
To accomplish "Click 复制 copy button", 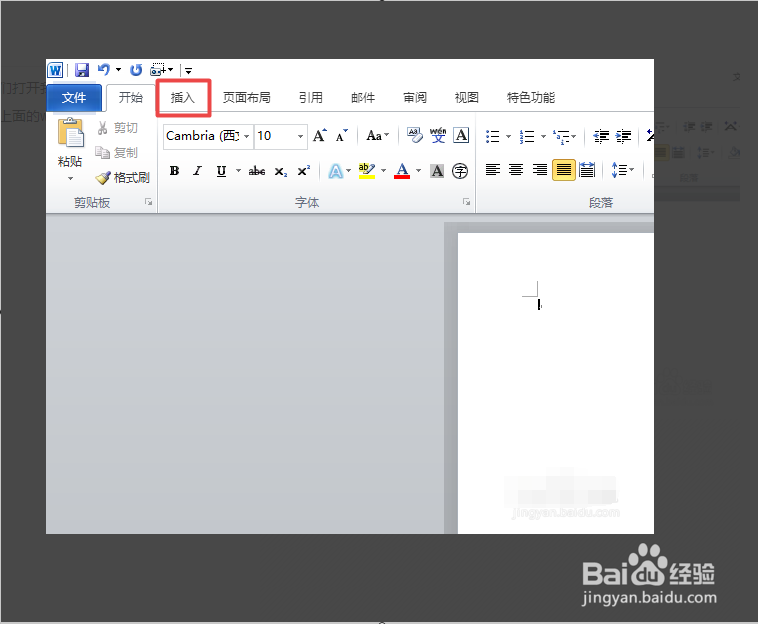I will 117,153.
